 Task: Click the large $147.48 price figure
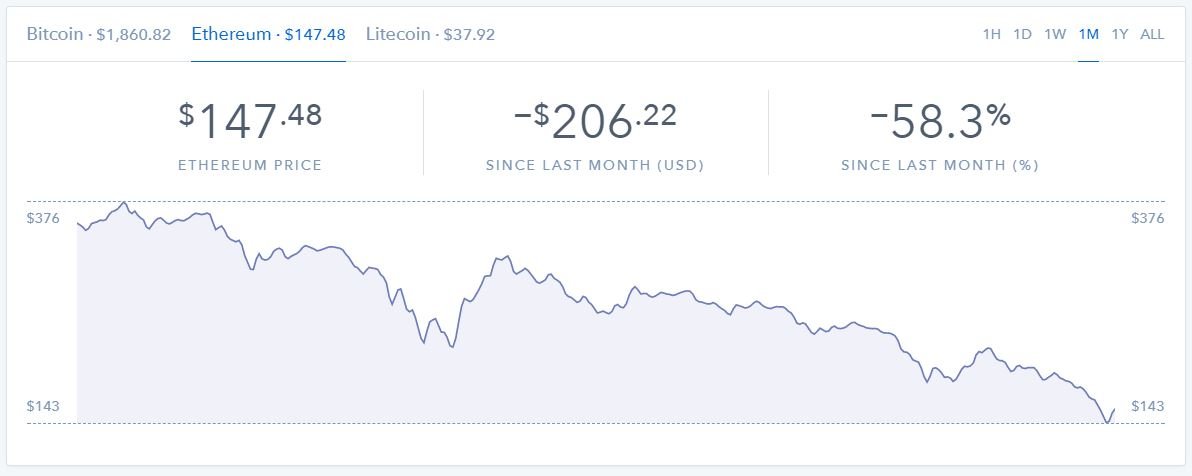coord(250,121)
